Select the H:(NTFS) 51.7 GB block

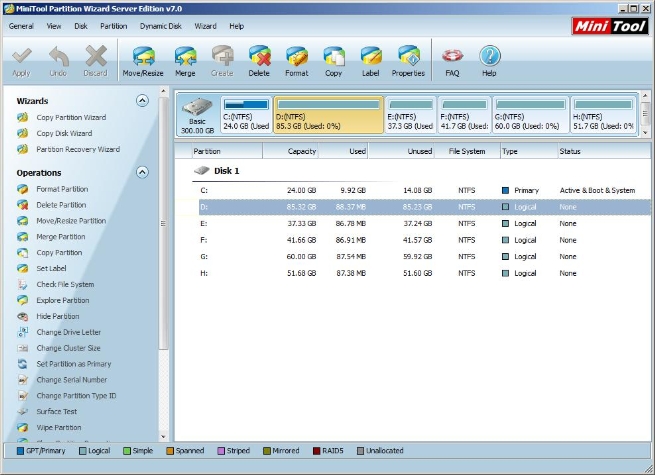(604, 115)
